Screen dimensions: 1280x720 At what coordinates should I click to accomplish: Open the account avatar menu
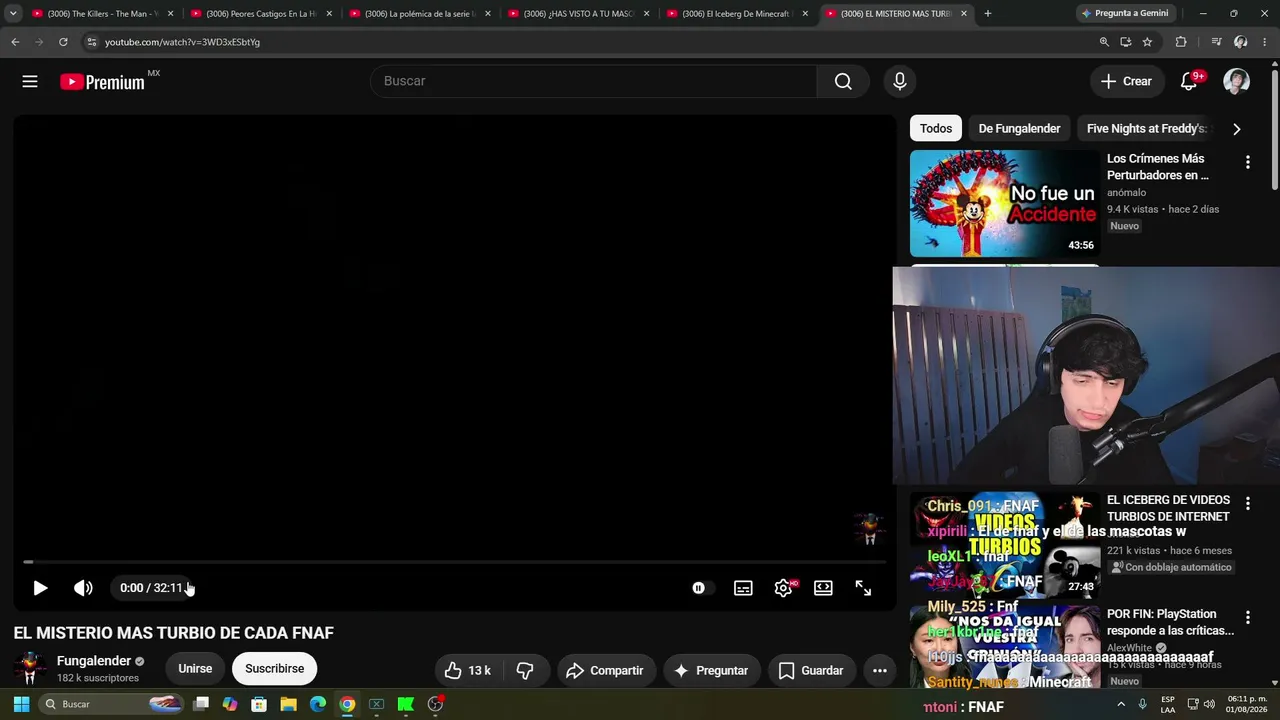1237,81
